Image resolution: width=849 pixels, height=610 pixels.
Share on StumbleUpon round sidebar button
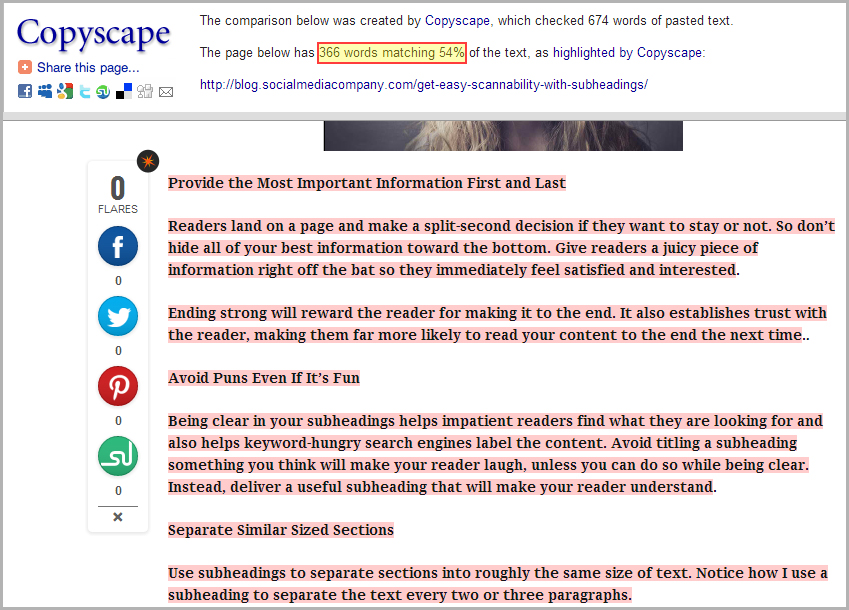coord(118,456)
